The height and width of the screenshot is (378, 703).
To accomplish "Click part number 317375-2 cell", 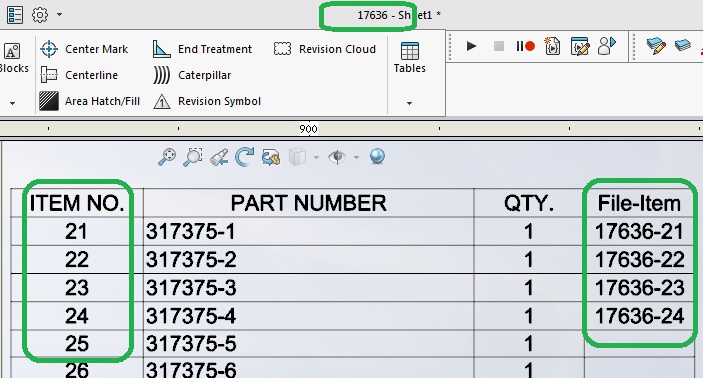I will 308,259.
